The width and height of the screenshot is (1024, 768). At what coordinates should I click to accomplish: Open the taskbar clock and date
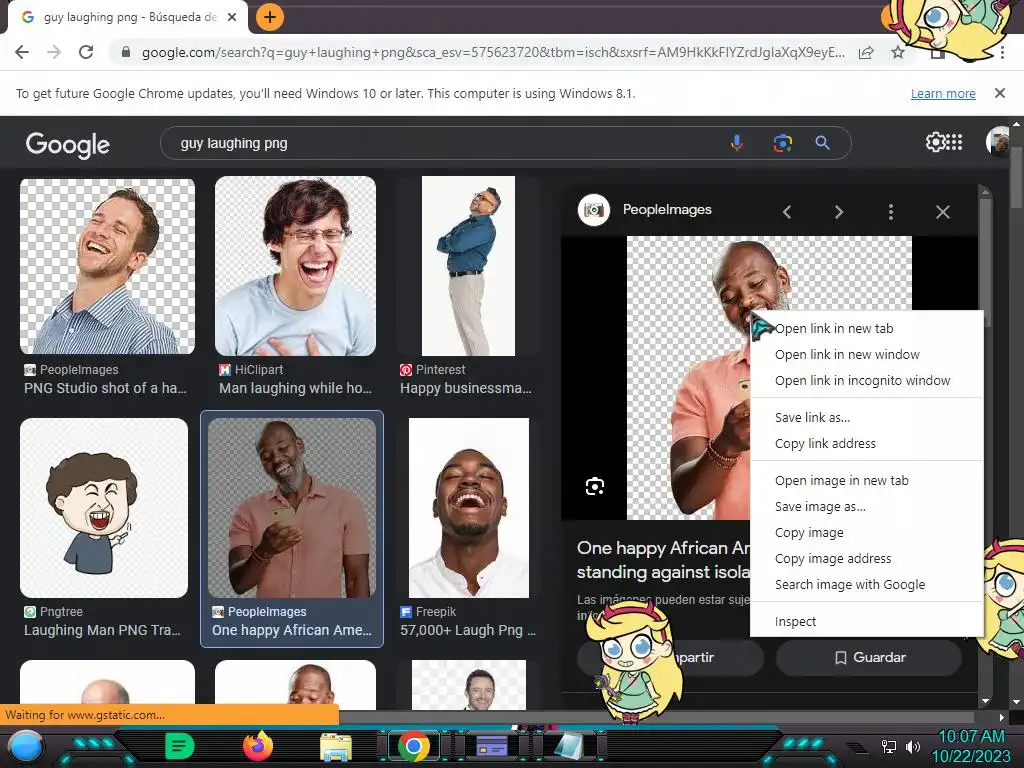[971, 746]
